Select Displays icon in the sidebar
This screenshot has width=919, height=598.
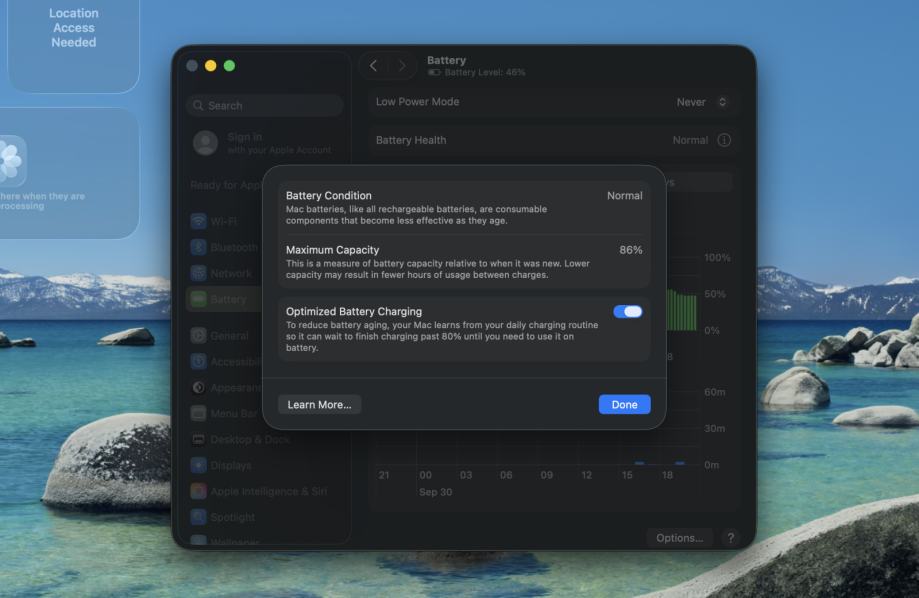click(199, 466)
